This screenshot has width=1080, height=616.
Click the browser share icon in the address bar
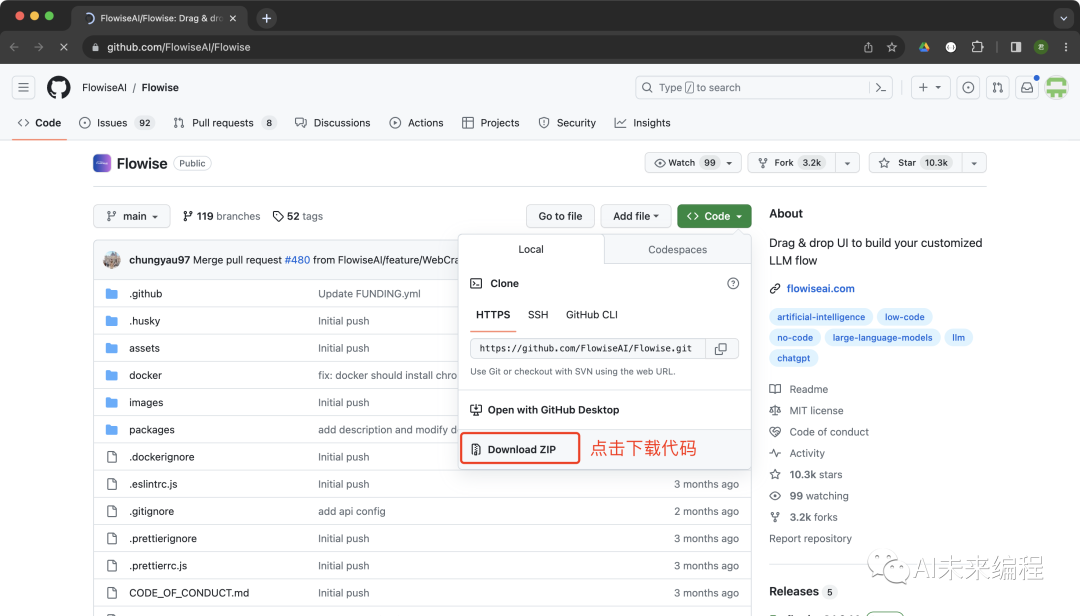[x=868, y=47]
